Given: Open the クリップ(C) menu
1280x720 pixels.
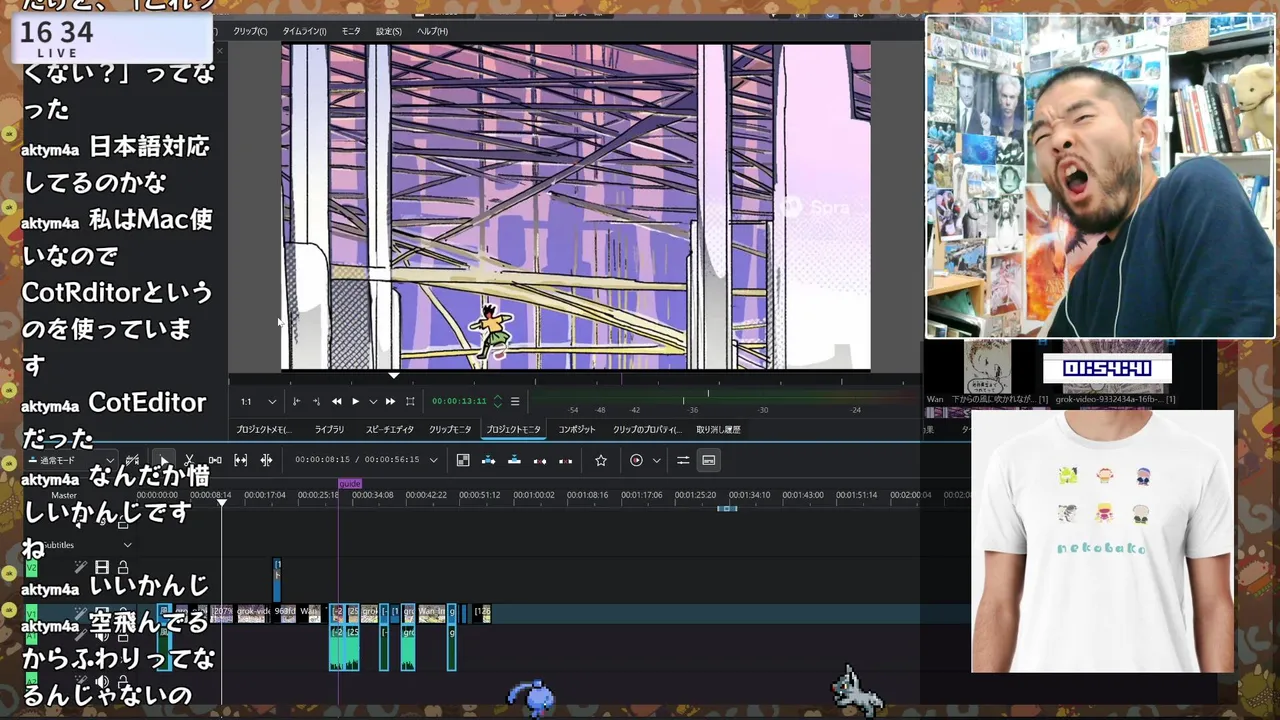Looking at the screenshot, I should pos(250,31).
